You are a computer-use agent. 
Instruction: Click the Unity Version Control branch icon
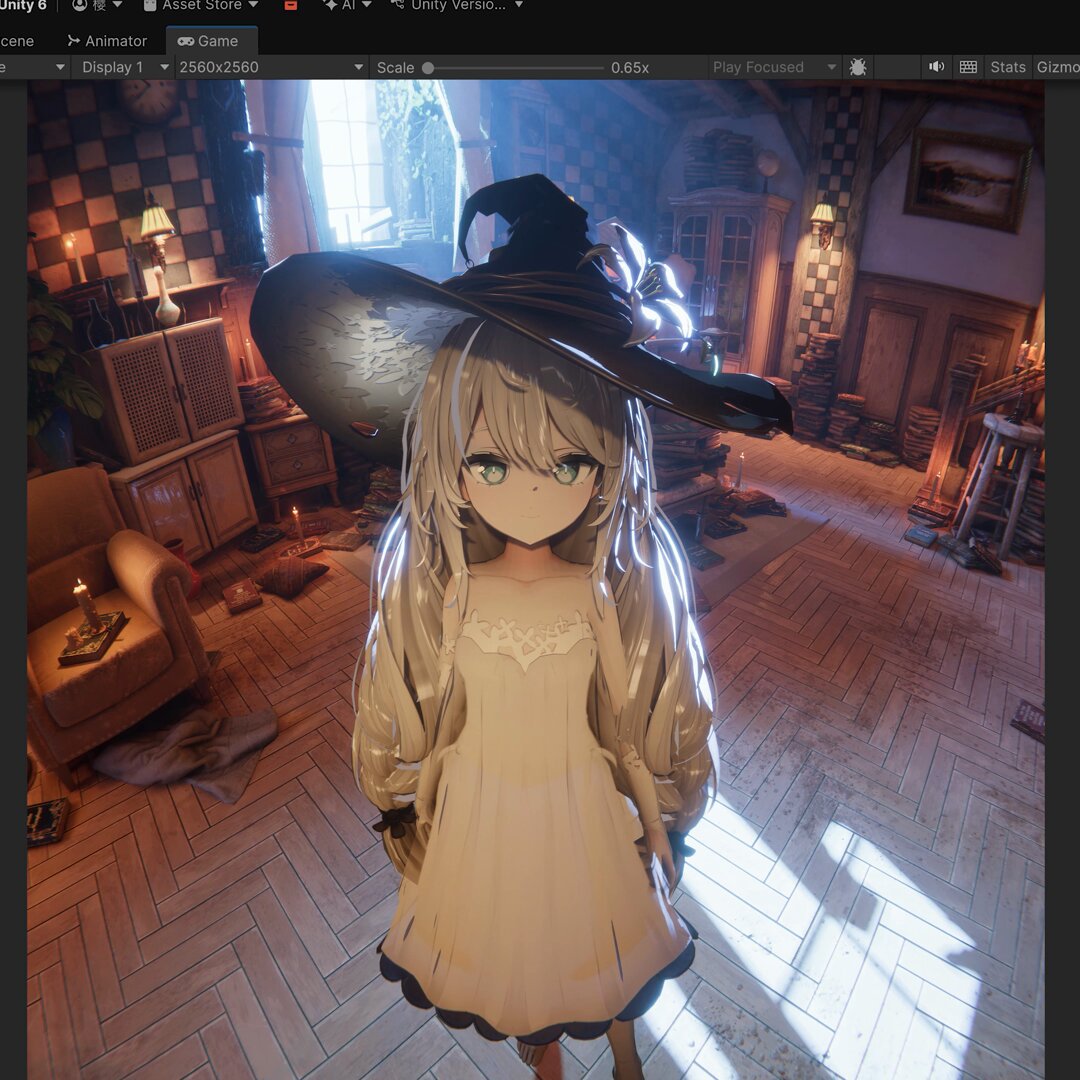coord(397,5)
